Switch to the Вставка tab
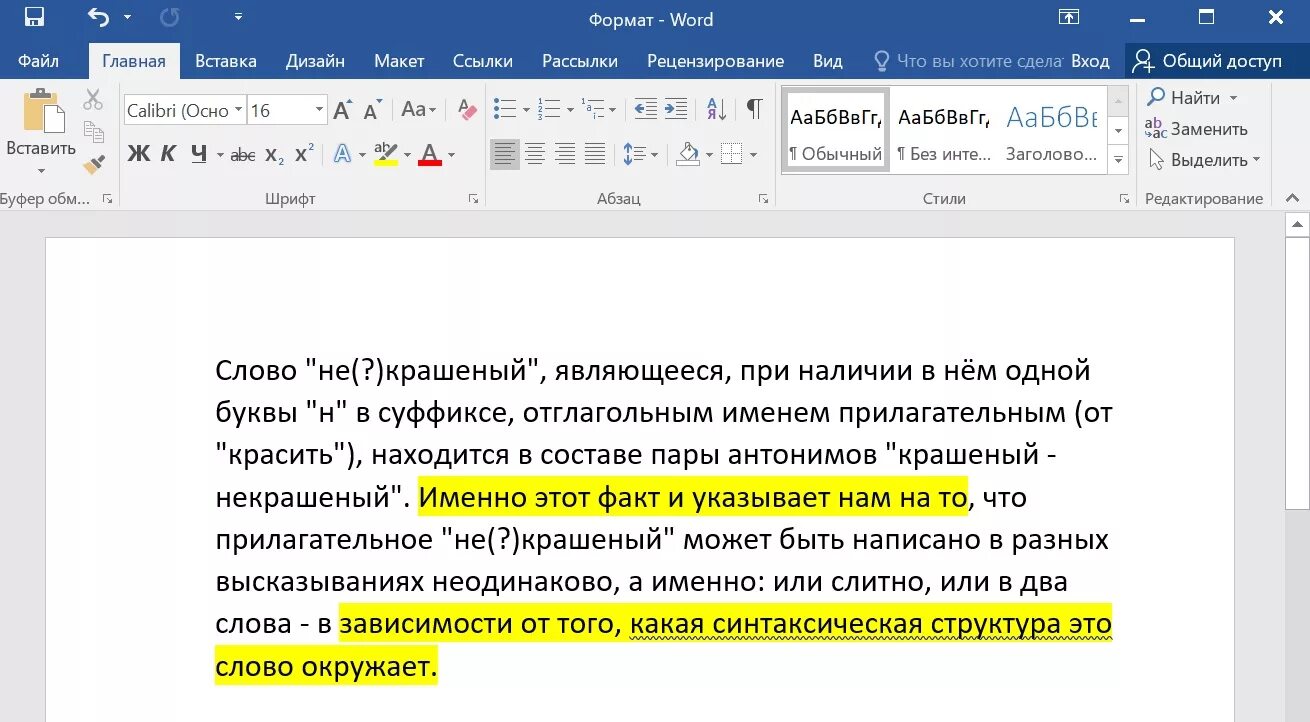Viewport: 1310px width, 722px height. coord(225,61)
